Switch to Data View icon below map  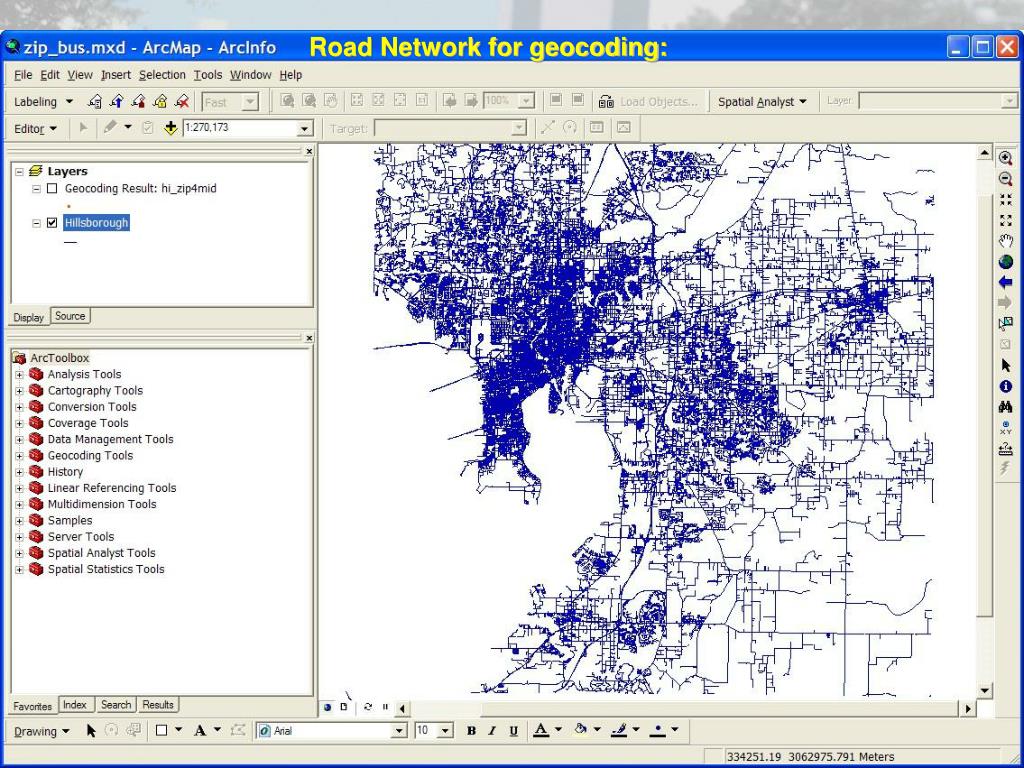pos(328,707)
